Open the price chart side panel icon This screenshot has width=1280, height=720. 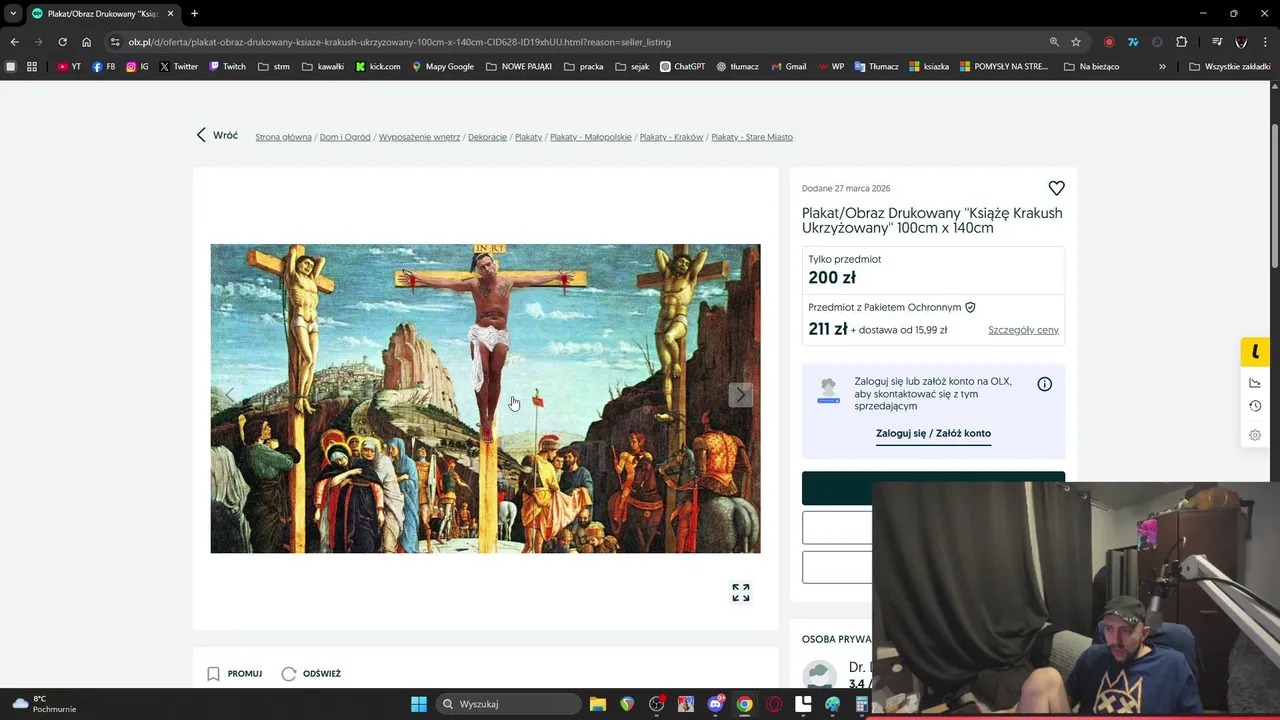click(1255, 383)
